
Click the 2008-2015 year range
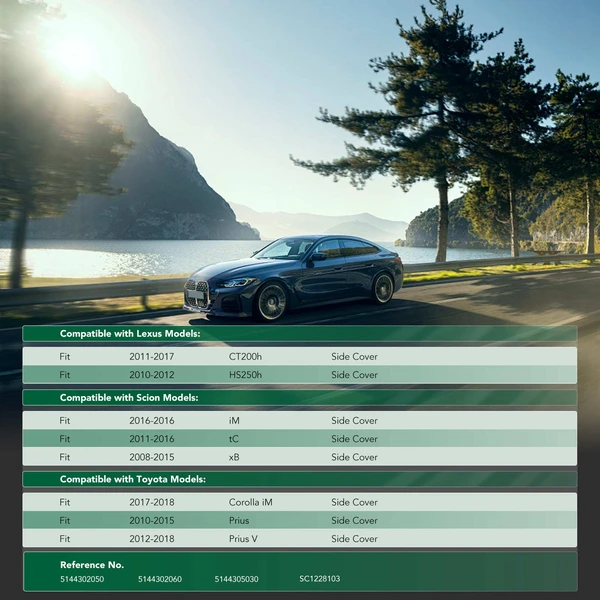[151, 457]
